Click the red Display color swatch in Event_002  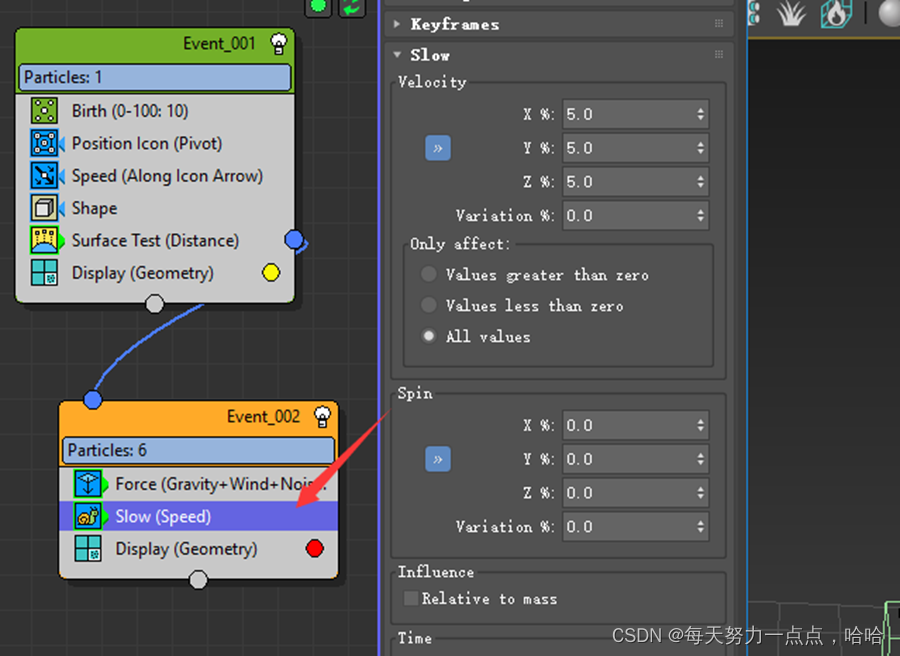click(x=316, y=548)
